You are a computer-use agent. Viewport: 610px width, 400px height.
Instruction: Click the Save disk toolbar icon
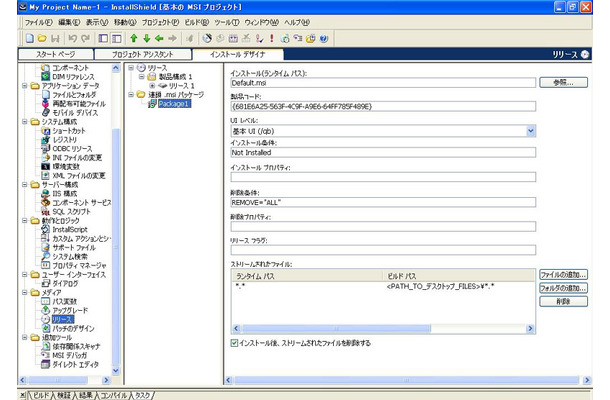point(56,39)
